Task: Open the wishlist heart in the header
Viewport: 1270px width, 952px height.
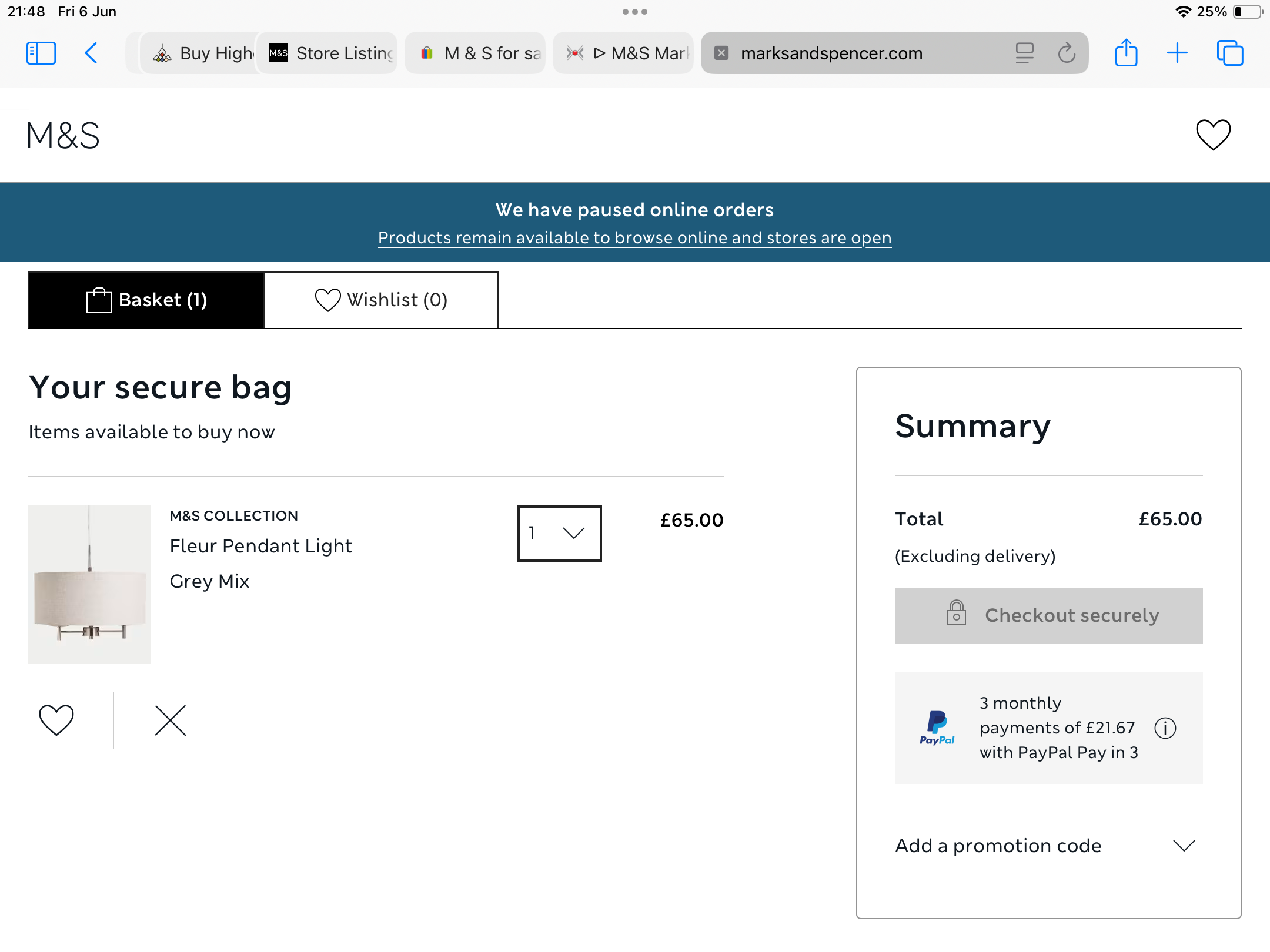Action: pos(1214,135)
